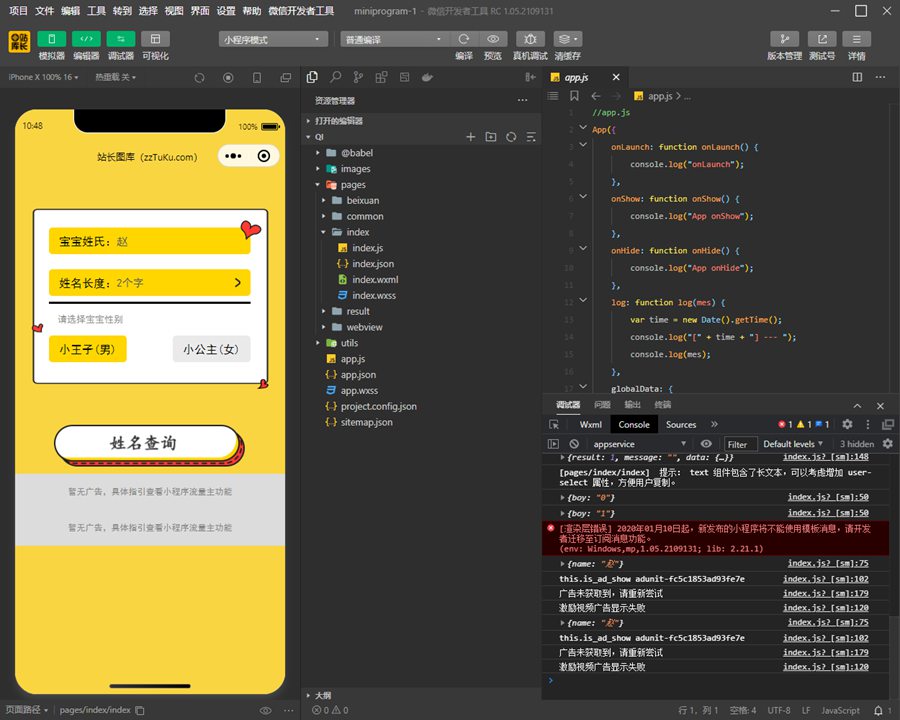Clear the console with the block icon
Viewport: 900px width, 720px height.
point(574,444)
